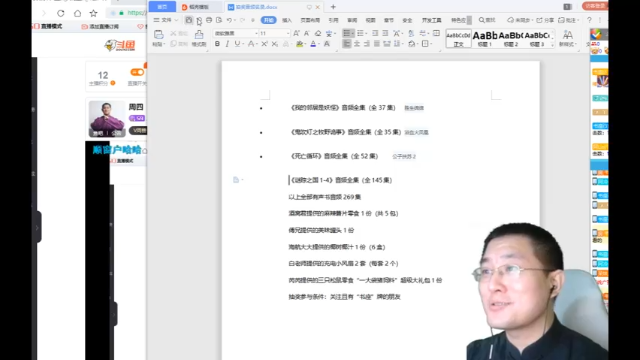Image resolution: width=640 pixels, height=360 pixels.
Task: Apply the Normal (正文) style
Action: [458, 38]
